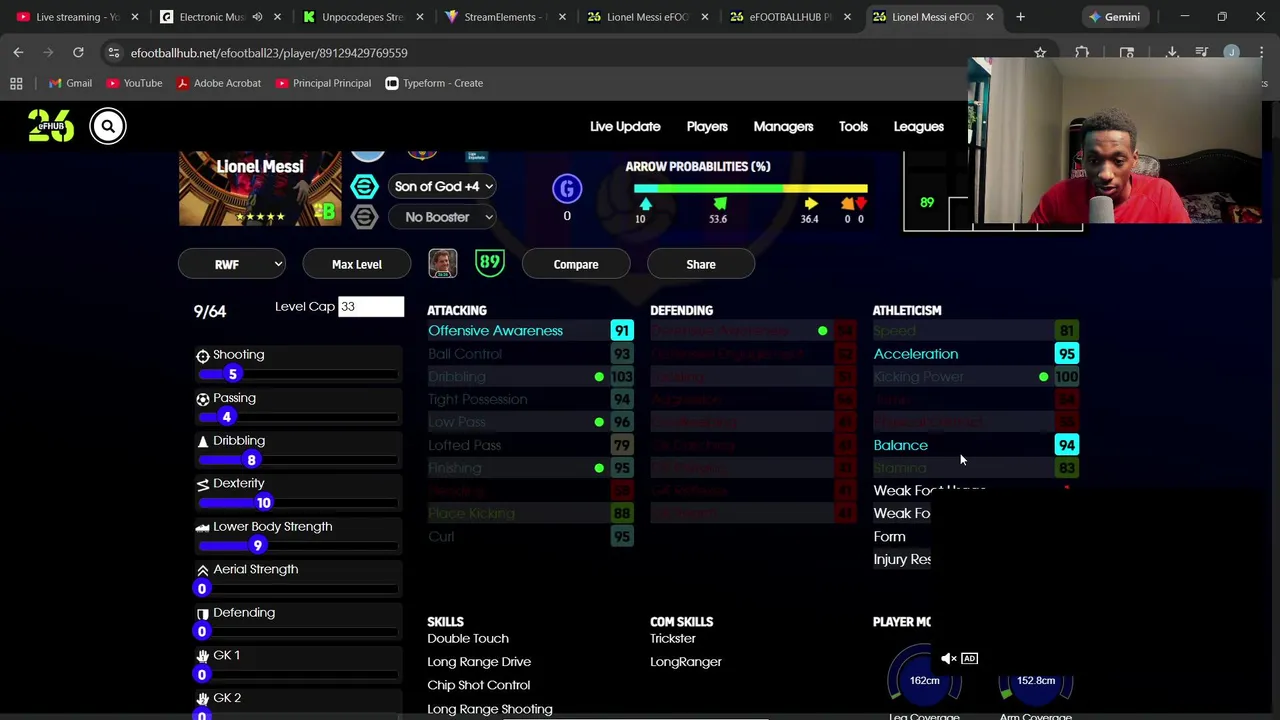Click the Typeform - Create bookmark
1280x720 pixels.
(433, 83)
